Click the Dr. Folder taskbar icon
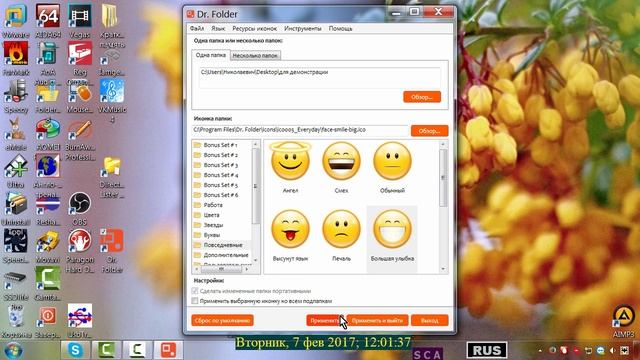Viewport: 640px width, 360px height. pyautogui.click(x=168, y=350)
